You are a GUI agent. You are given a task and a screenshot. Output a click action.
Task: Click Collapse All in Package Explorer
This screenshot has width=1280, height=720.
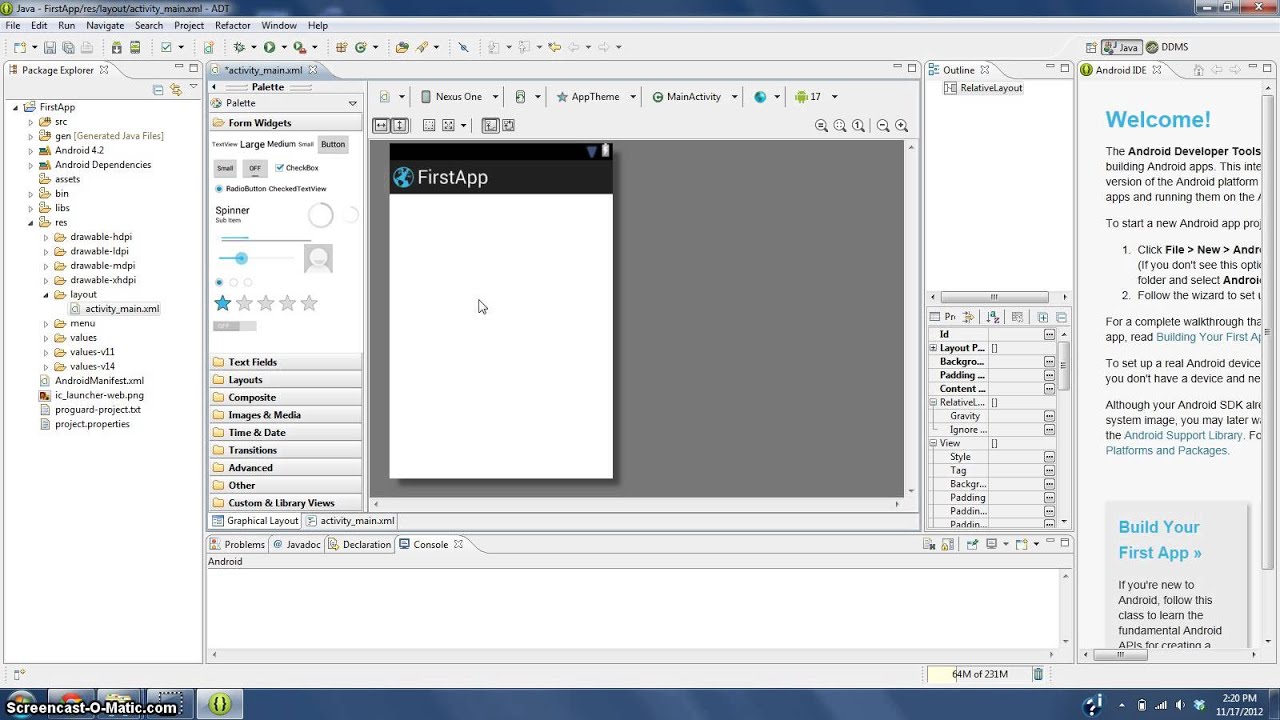pyautogui.click(x=158, y=89)
